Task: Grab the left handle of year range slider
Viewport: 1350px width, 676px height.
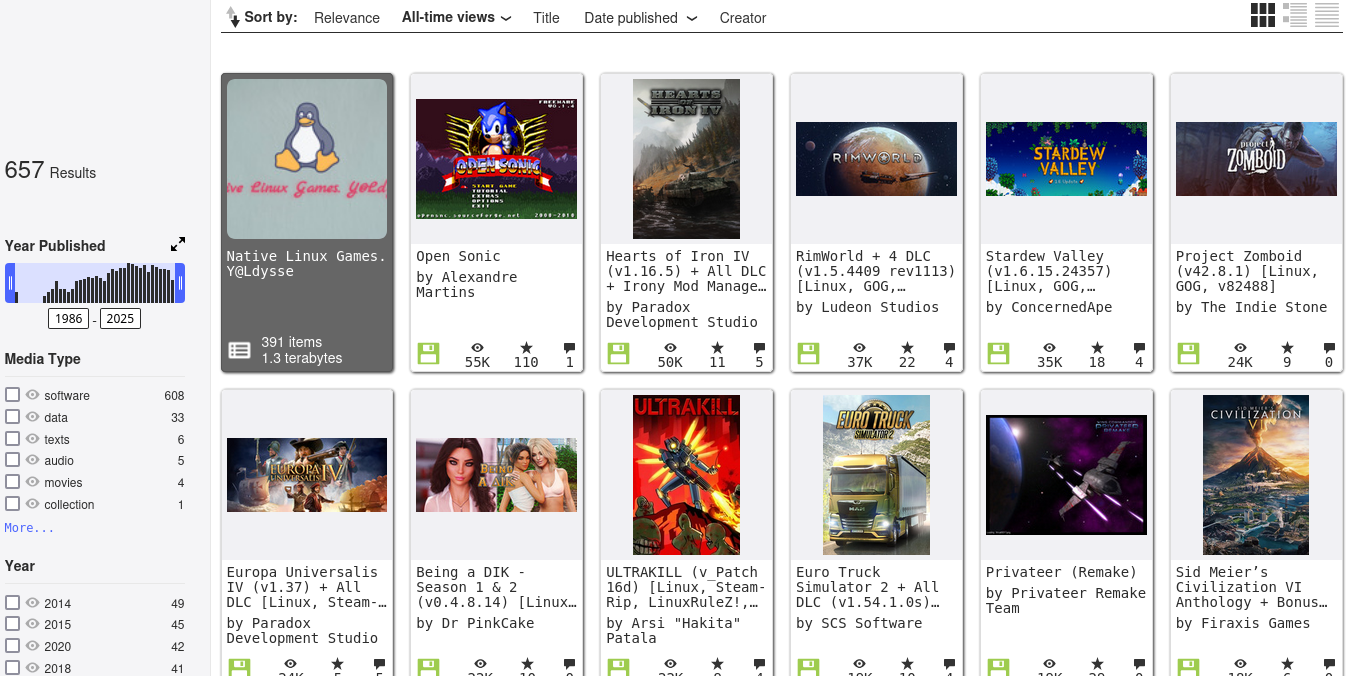Action: [x=10, y=283]
